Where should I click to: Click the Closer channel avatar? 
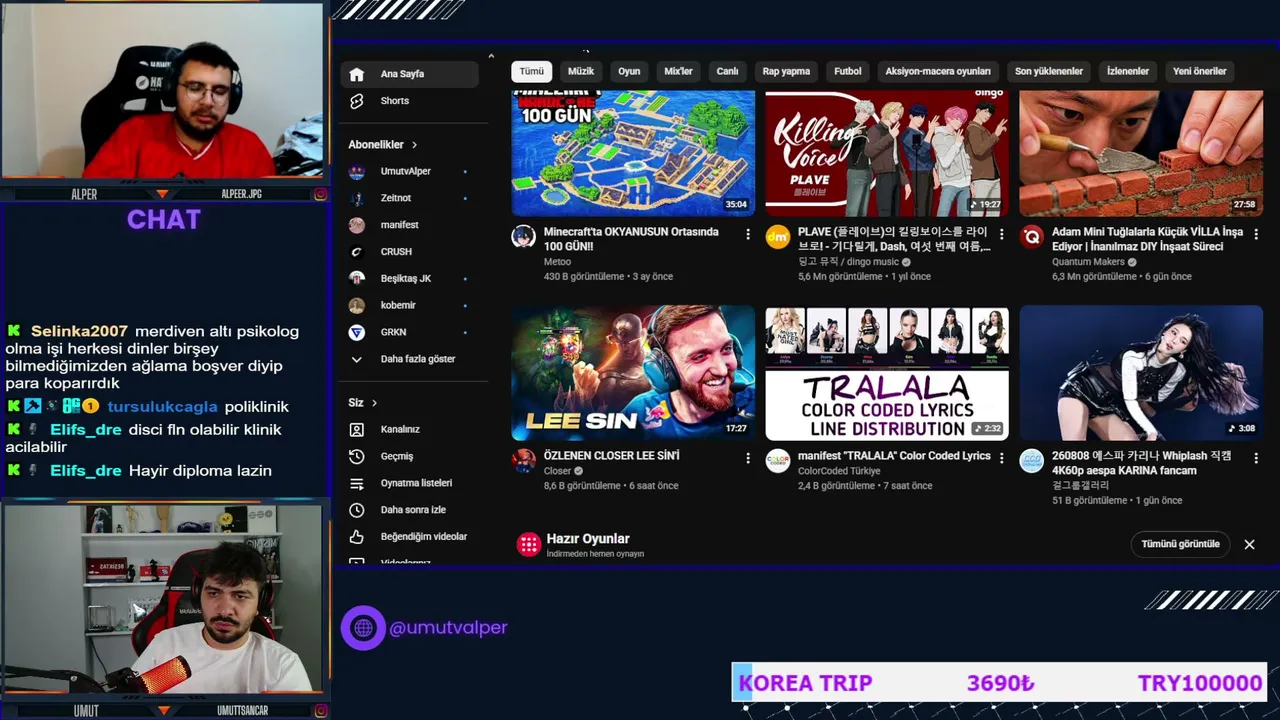point(523,461)
